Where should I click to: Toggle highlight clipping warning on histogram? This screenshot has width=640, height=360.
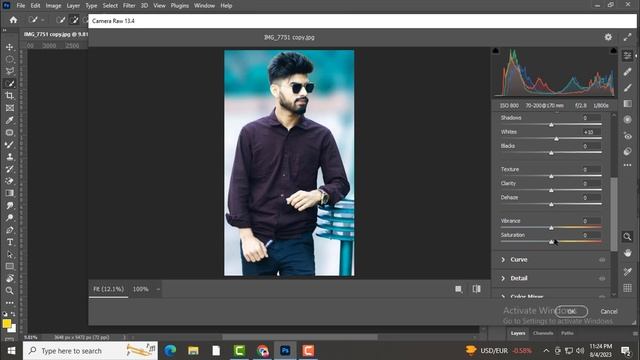tap(613, 51)
